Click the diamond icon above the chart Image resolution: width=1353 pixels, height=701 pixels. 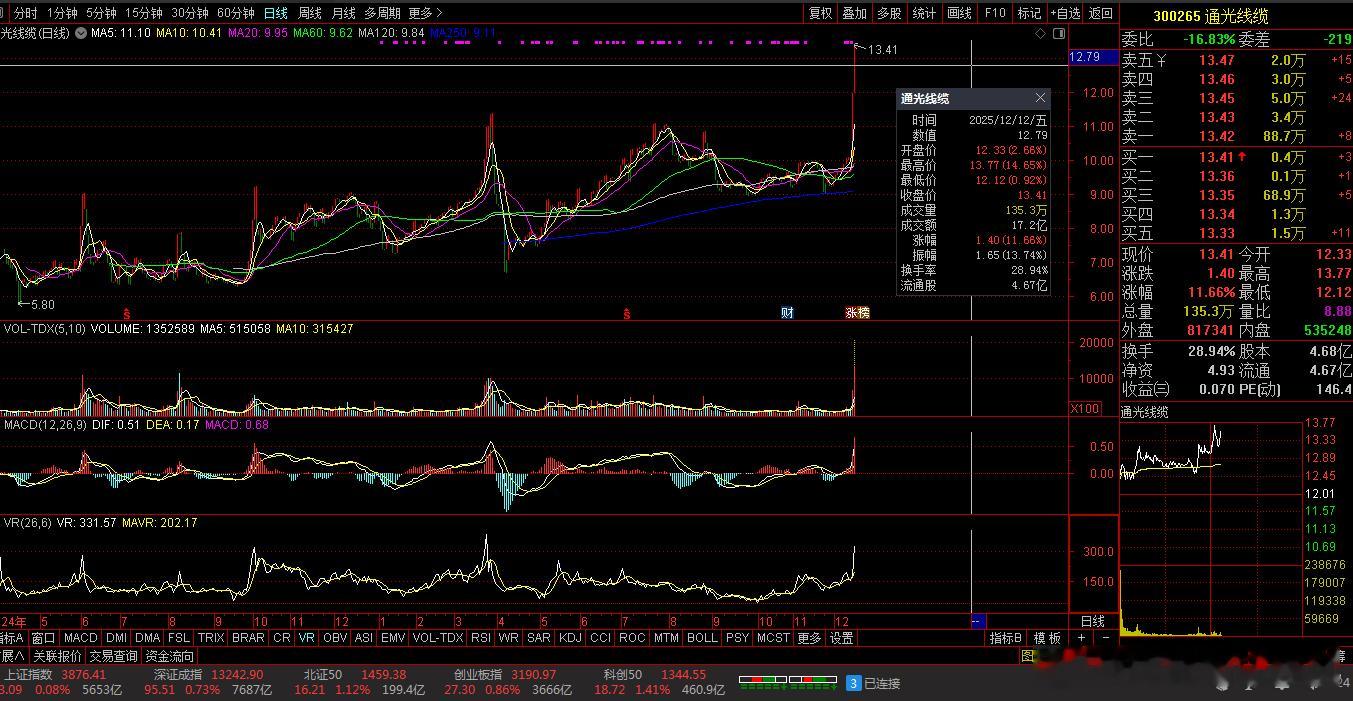click(1041, 33)
